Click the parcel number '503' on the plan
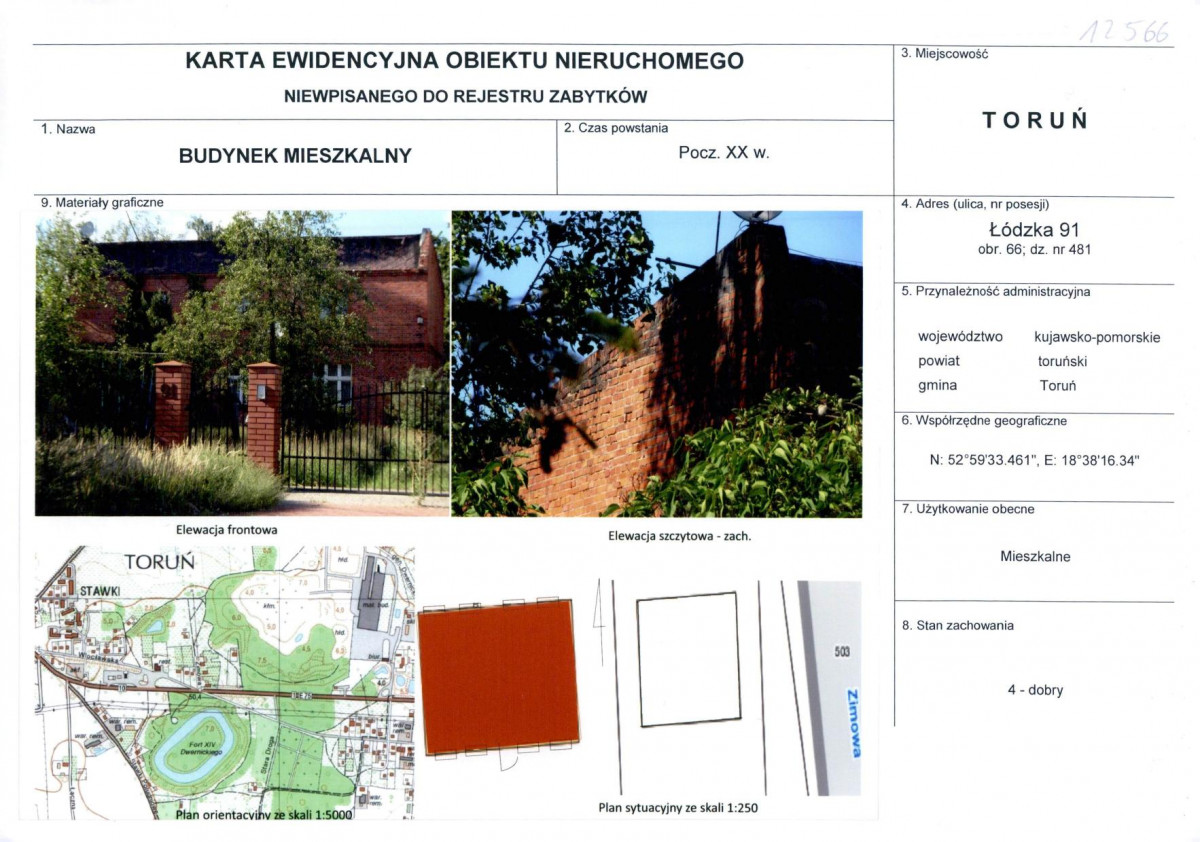Viewport: 1200px width, 842px height. (x=841, y=652)
